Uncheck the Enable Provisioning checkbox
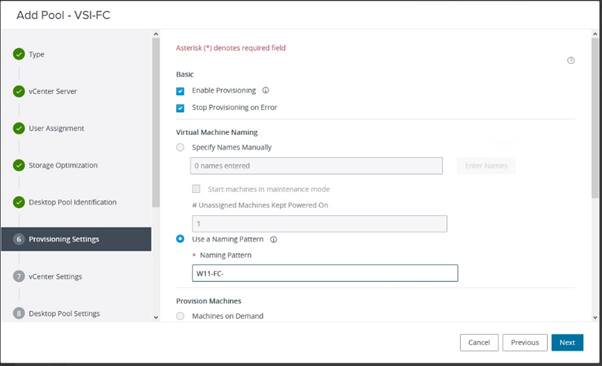 pyautogui.click(x=180, y=91)
